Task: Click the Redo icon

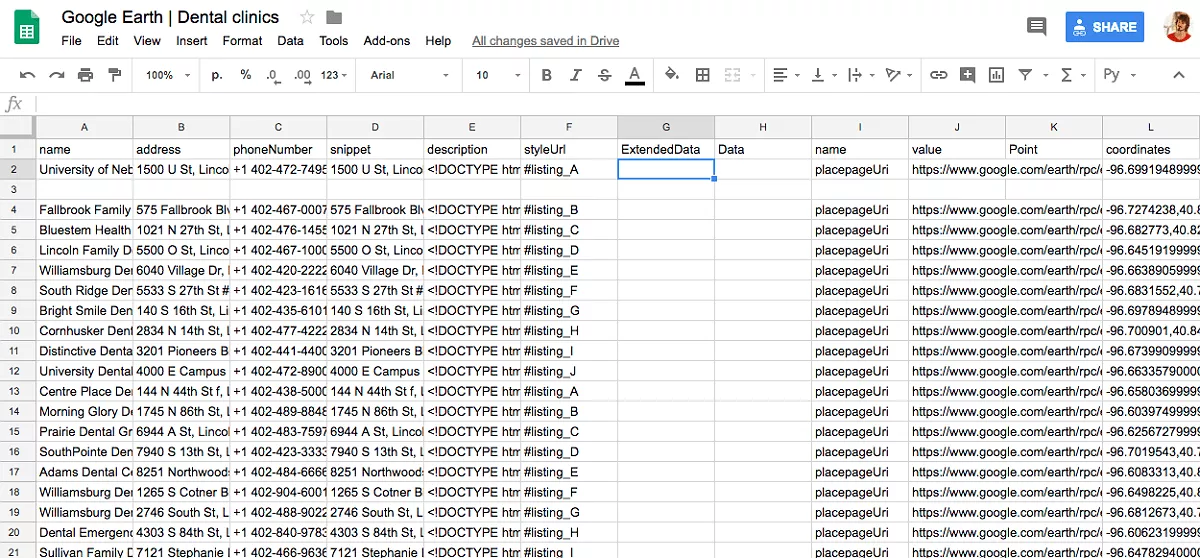Action: tap(57, 75)
